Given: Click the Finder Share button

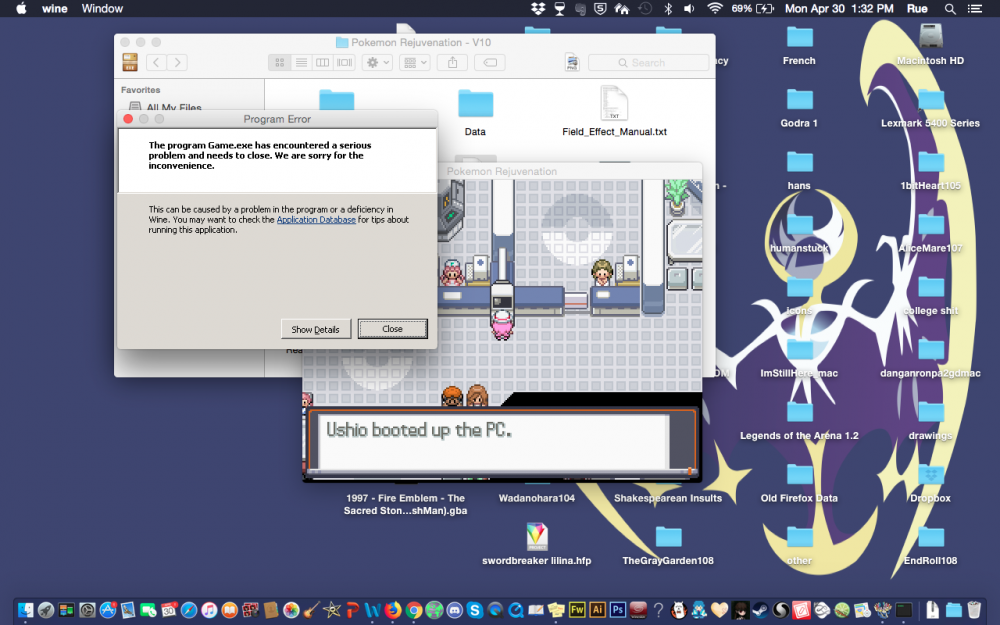Looking at the screenshot, I should (452, 62).
